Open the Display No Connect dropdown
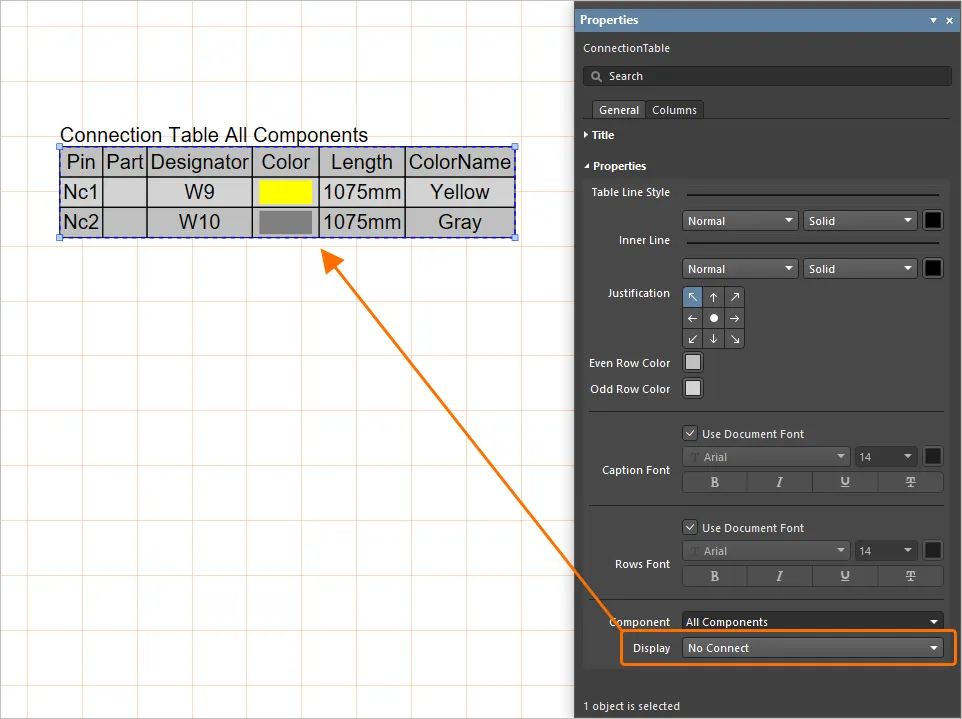962x719 pixels. [814, 648]
